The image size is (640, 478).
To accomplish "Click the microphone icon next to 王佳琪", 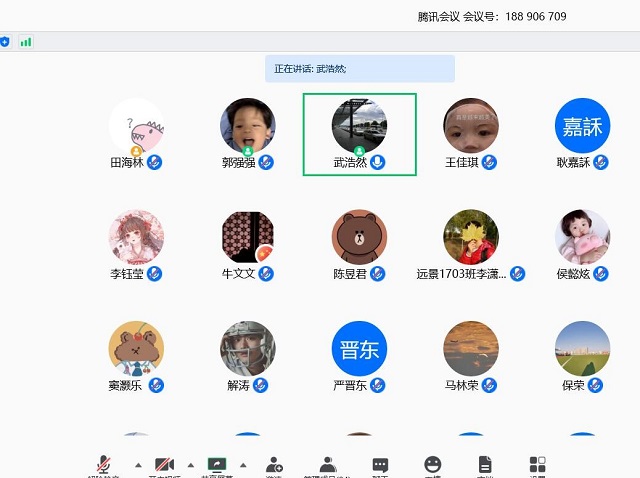I will point(489,162).
